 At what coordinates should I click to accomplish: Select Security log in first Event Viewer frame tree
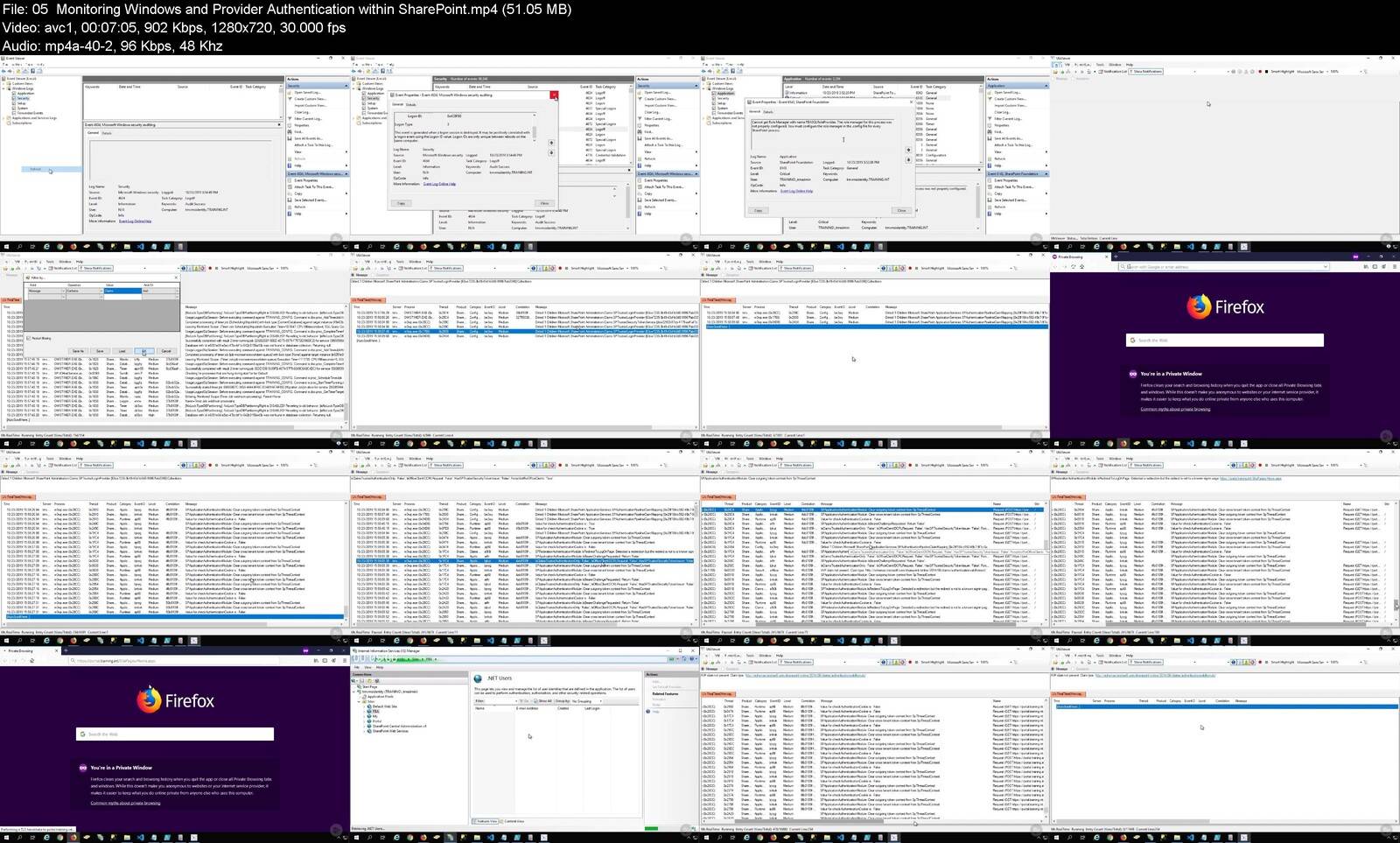23,99
